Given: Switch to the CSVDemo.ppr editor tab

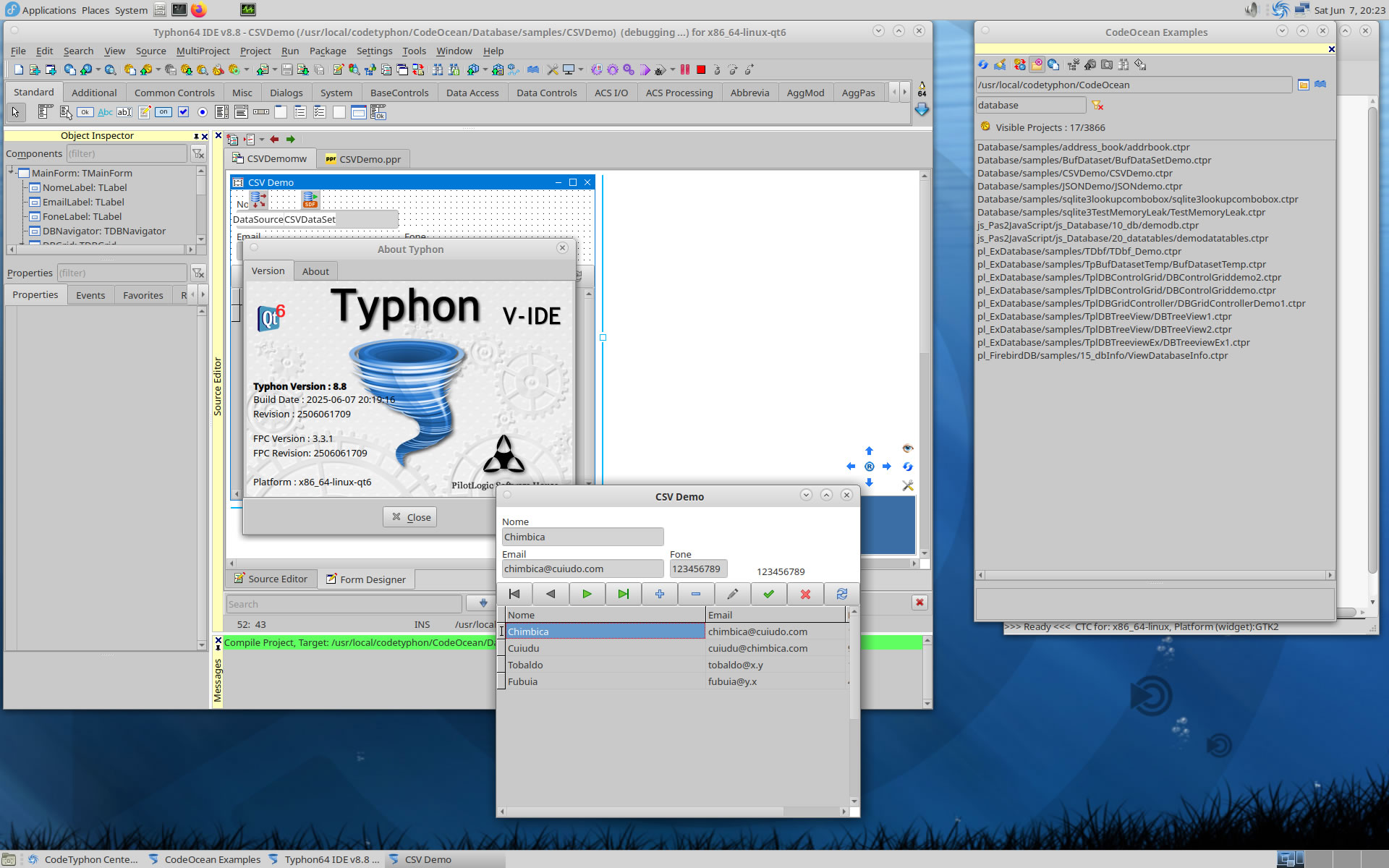Looking at the screenshot, I should click(363, 159).
